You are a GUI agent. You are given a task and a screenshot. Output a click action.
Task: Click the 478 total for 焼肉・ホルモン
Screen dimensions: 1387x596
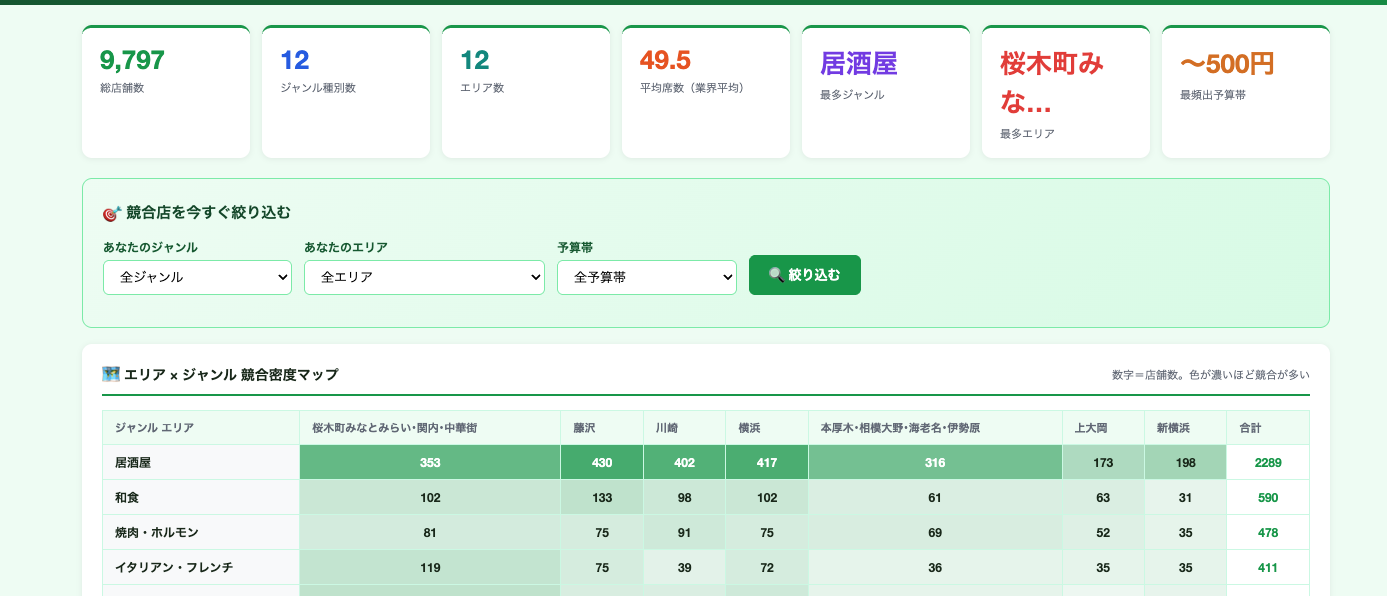[x=1268, y=532]
